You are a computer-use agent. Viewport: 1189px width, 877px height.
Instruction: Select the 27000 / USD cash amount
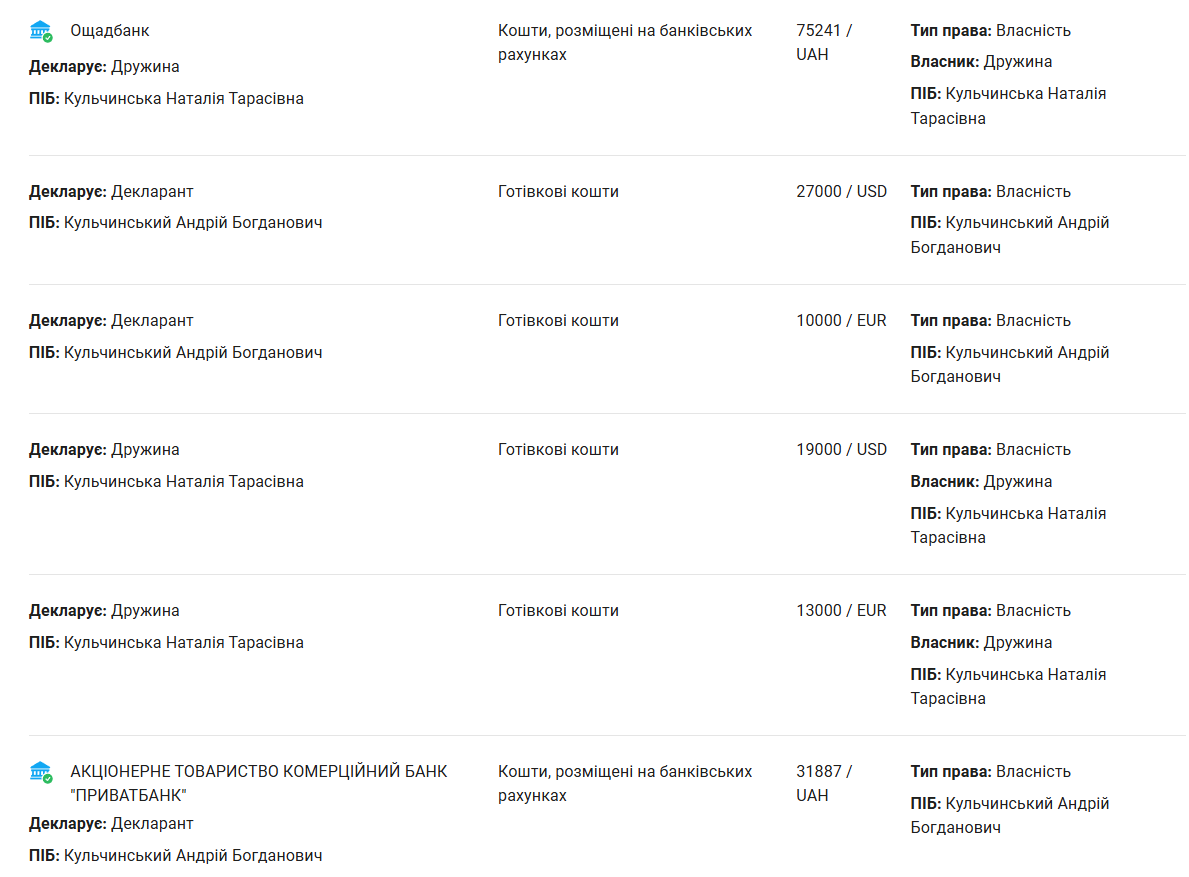pyautogui.click(x=841, y=192)
